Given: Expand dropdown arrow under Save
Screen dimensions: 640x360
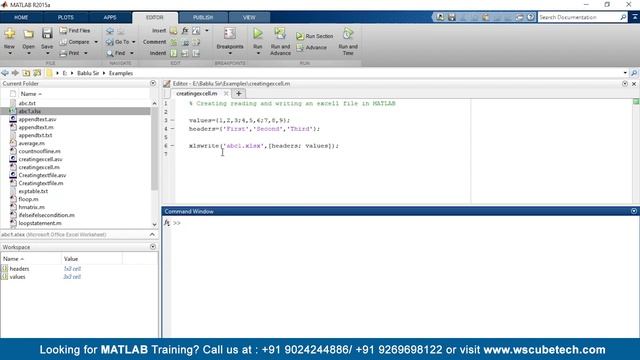Looking at the screenshot, I should point(47,53).
